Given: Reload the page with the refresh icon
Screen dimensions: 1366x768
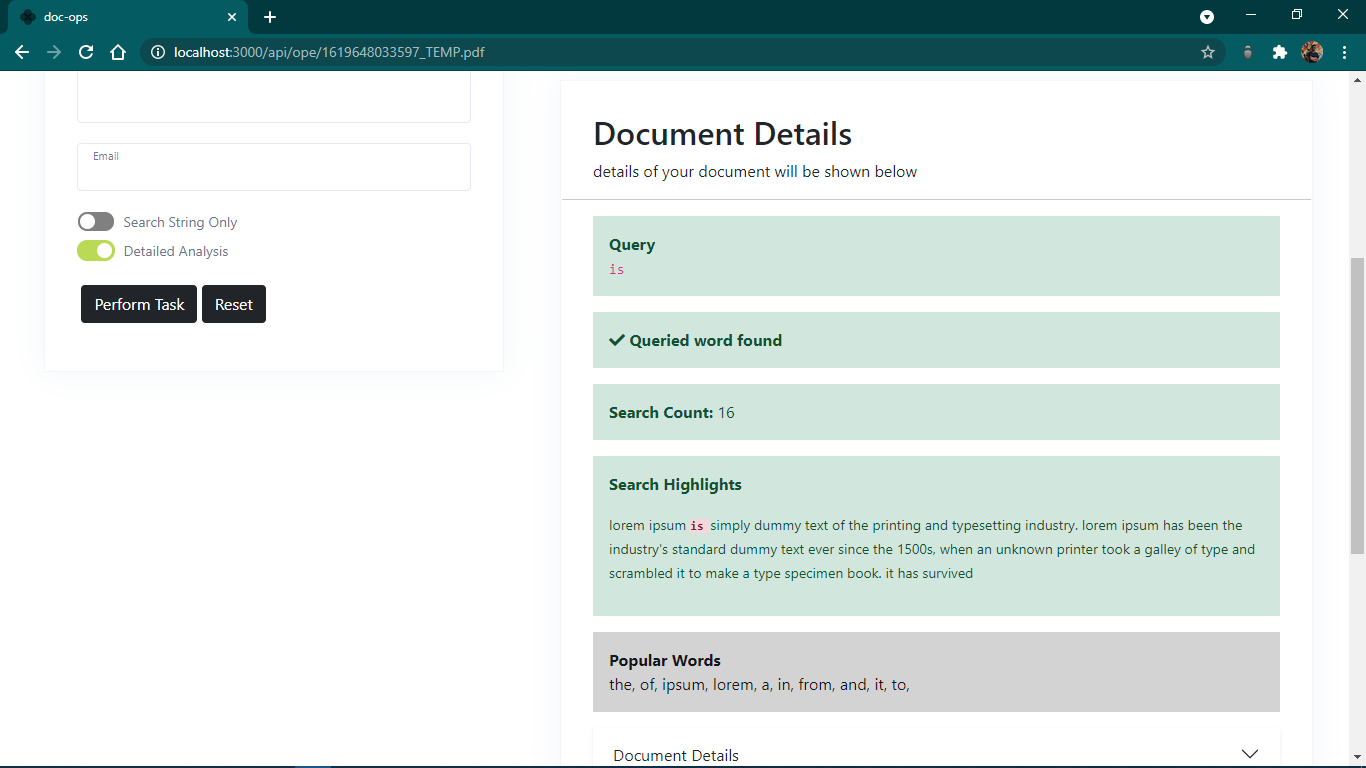Looking at the screenshot, I should tap(86, 52).
